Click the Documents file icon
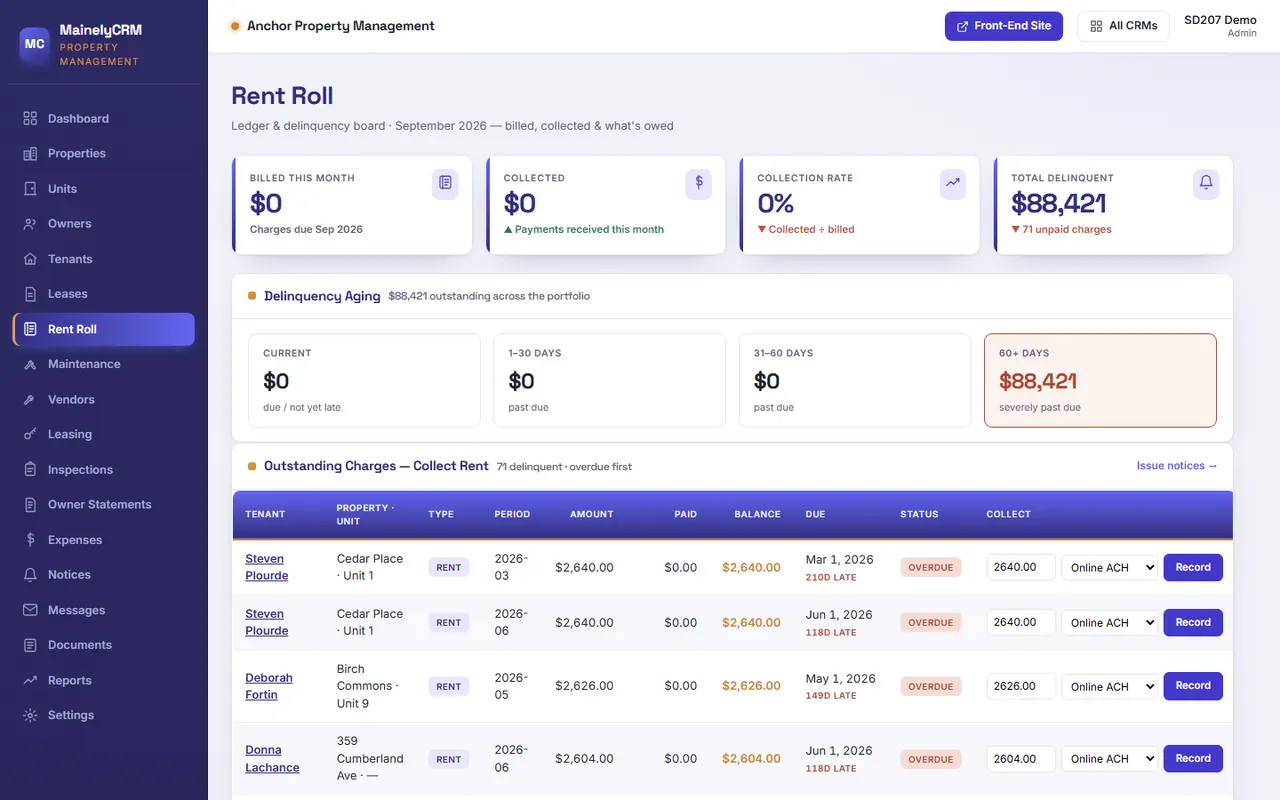Image resolution: width=1280 pixels, height=800 pixels. click(30, 645)
